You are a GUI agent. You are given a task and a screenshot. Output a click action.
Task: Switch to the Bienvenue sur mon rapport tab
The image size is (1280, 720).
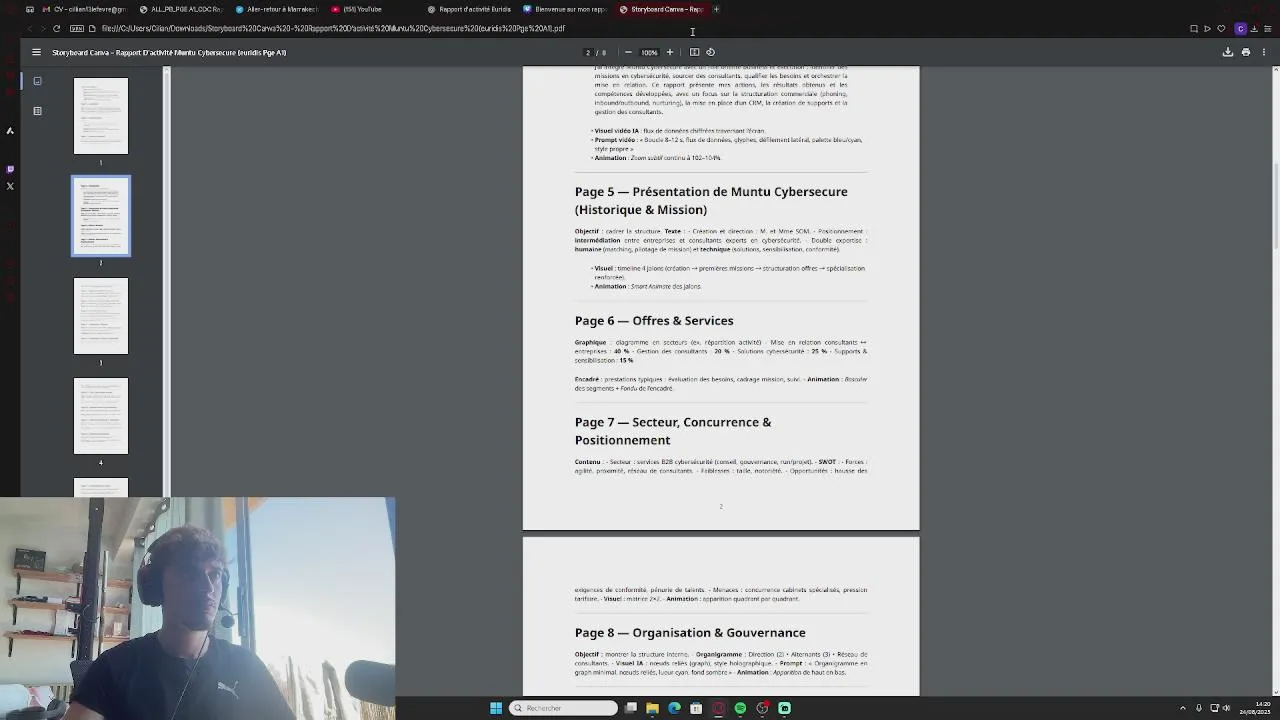tap(564, 9)
